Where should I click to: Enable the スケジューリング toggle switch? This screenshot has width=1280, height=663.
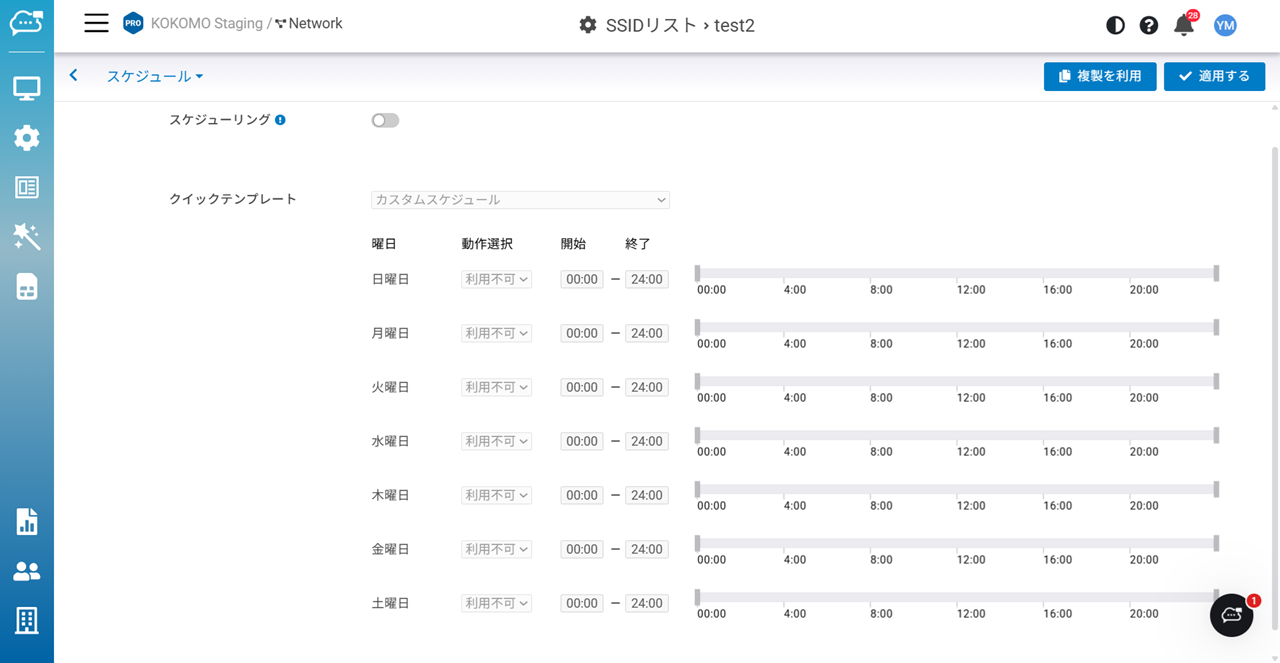(385, 120)
